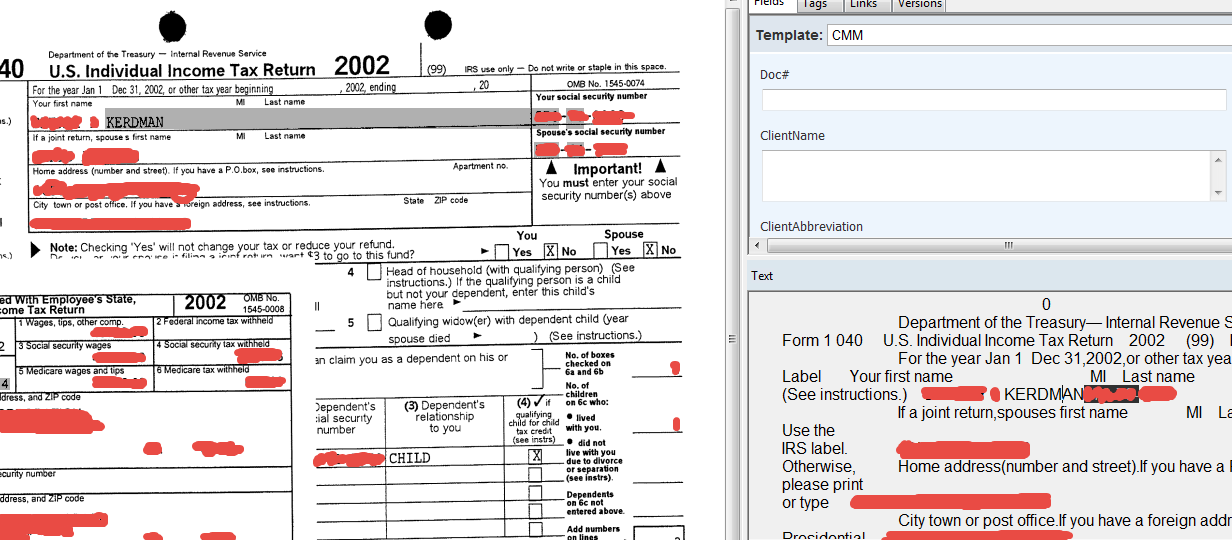This screenshot has height=540, width=1232.
Task: Click '1 Wages, tips, other comp.' W-2 box
Action: click(x=84, y=327)
